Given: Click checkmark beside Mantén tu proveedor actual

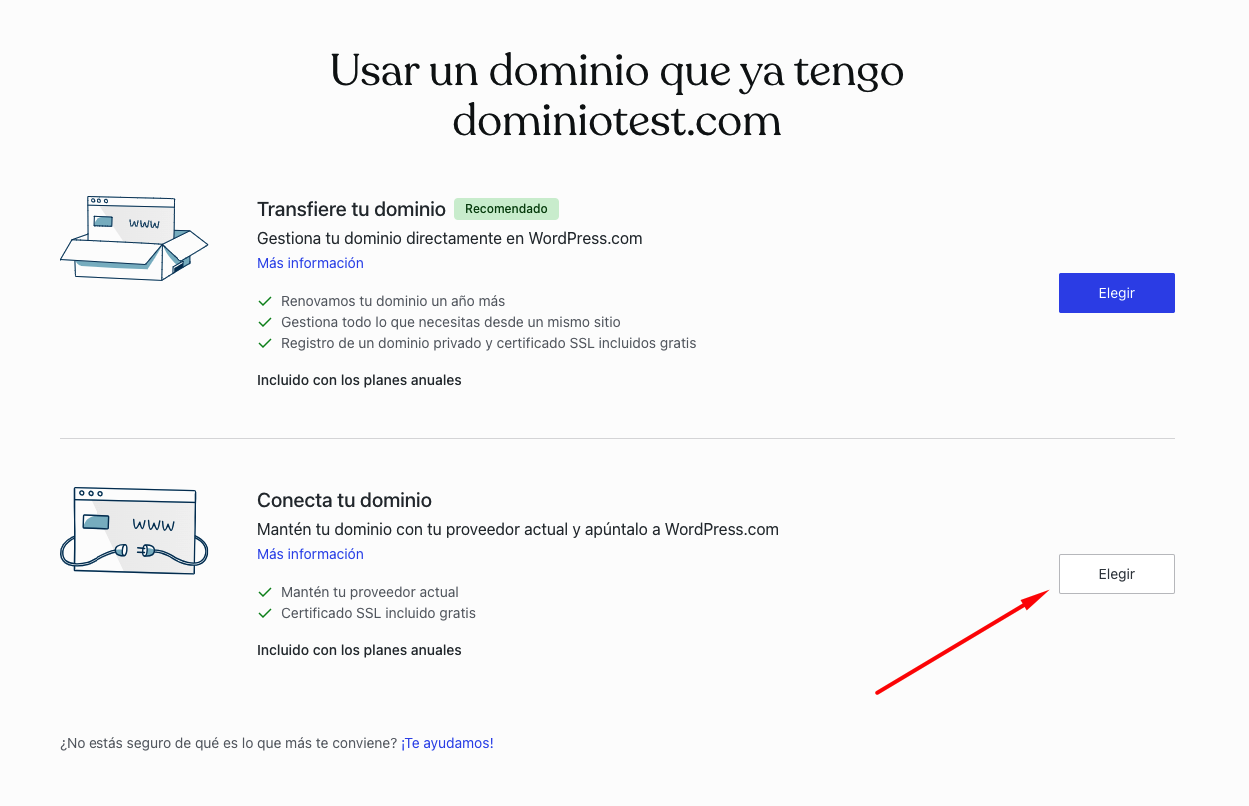Looking at the screenshot, I should (265, 592).
